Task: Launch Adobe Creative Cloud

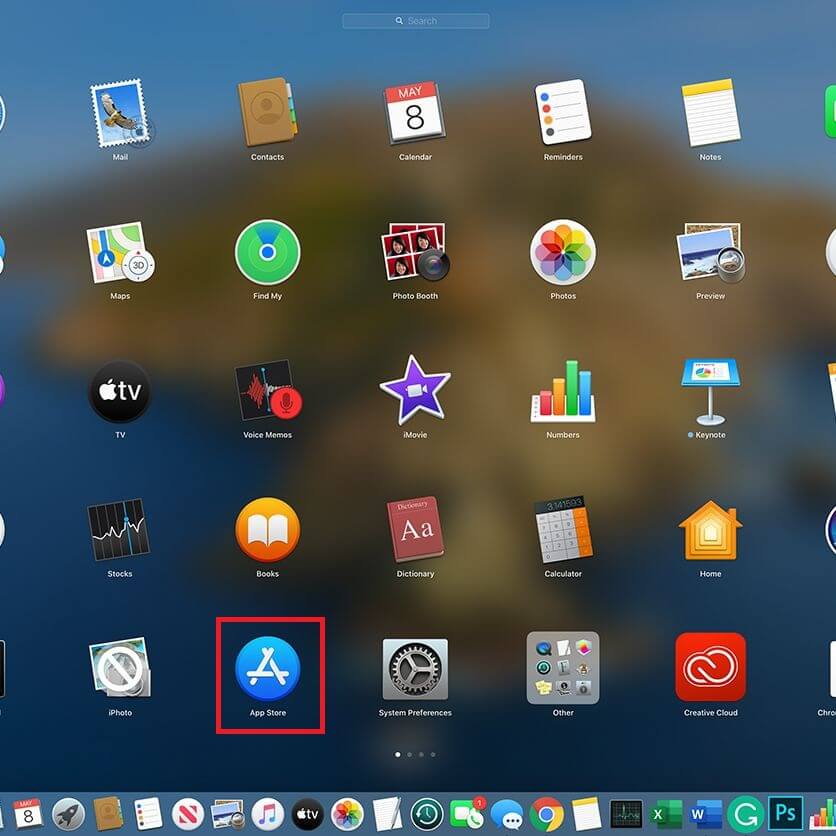Action: pyautogui.click(x=711, y=667)
